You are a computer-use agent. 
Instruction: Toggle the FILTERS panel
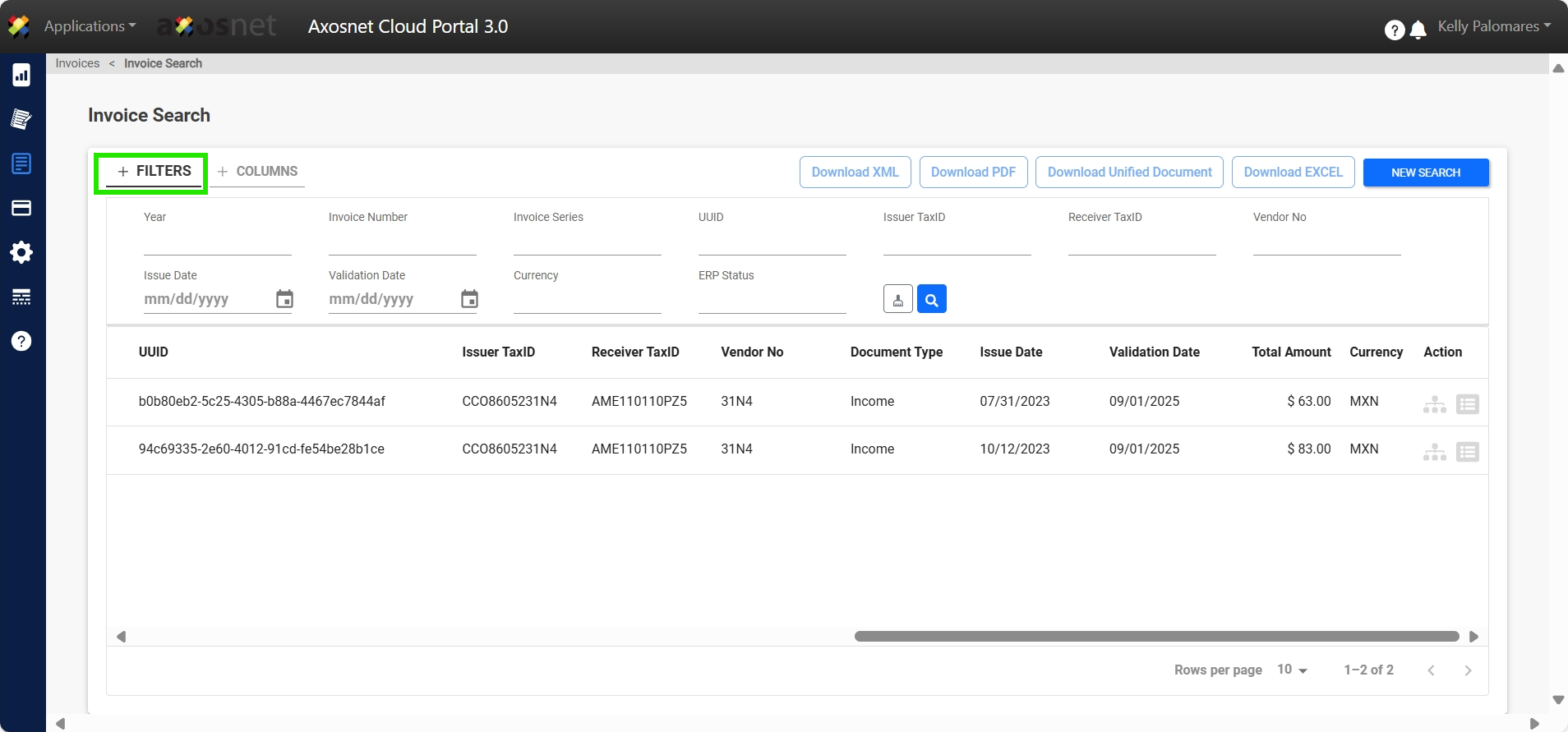pos(154,171)
